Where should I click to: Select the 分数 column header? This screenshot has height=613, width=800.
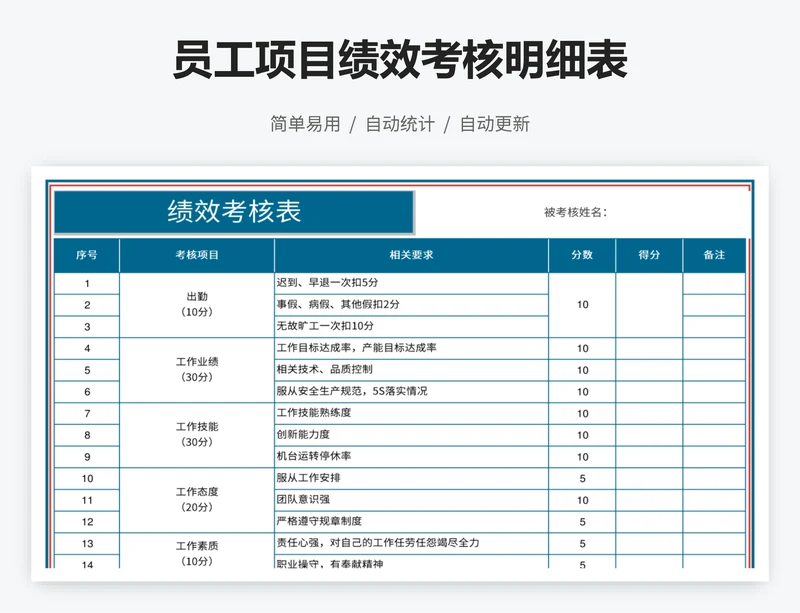tap(582, 255)
